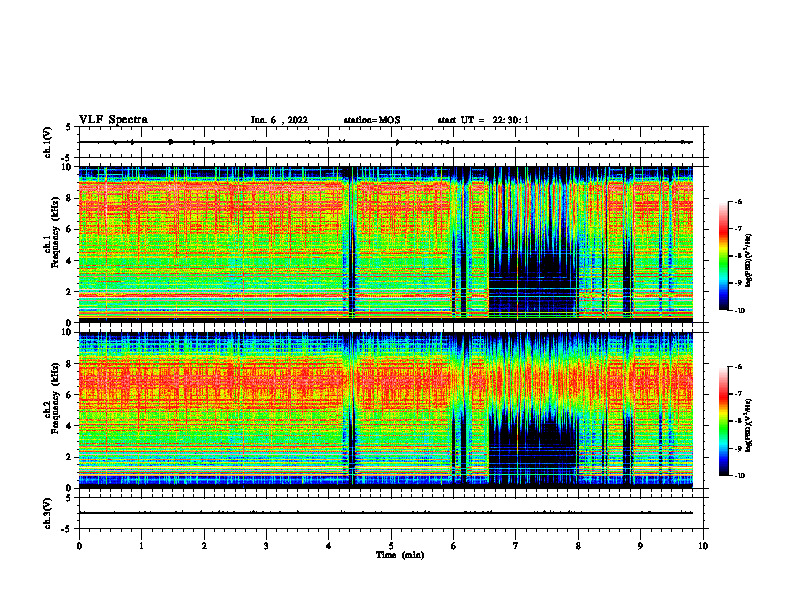Click the "6" kHz tick on ch.2 frequency axis
This screenshot has width=792, height=612.
[x=69, y=395]
